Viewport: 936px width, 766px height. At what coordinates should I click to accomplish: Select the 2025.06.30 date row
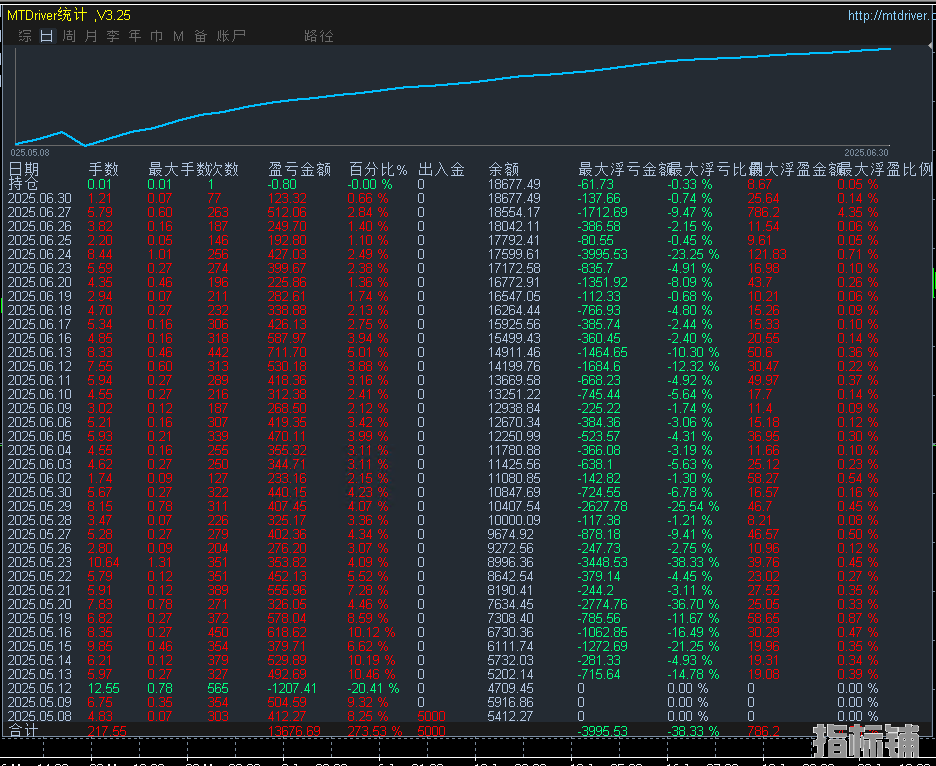[39, 198]
